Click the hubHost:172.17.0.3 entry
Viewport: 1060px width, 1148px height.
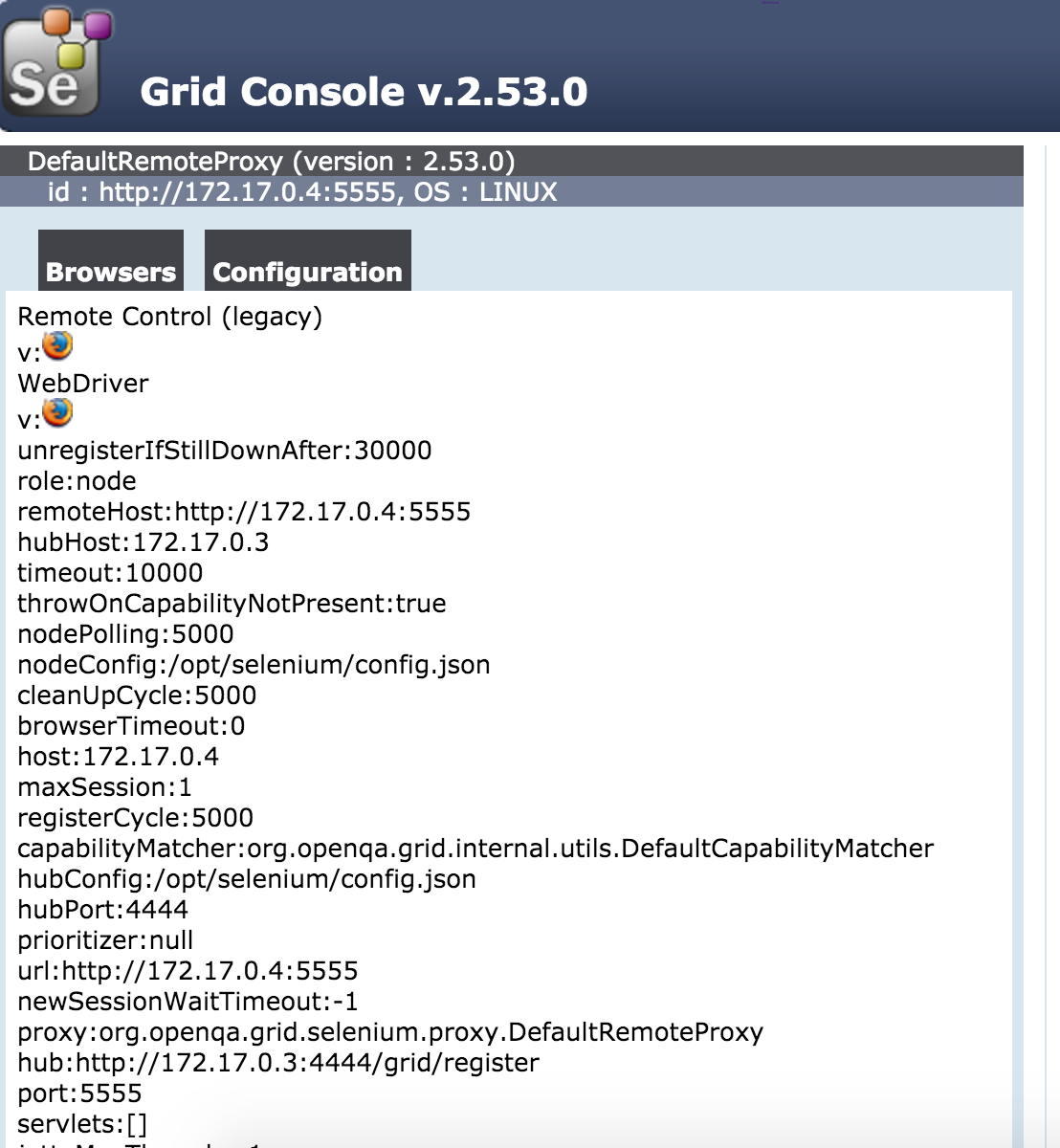(x=144, y=542)
